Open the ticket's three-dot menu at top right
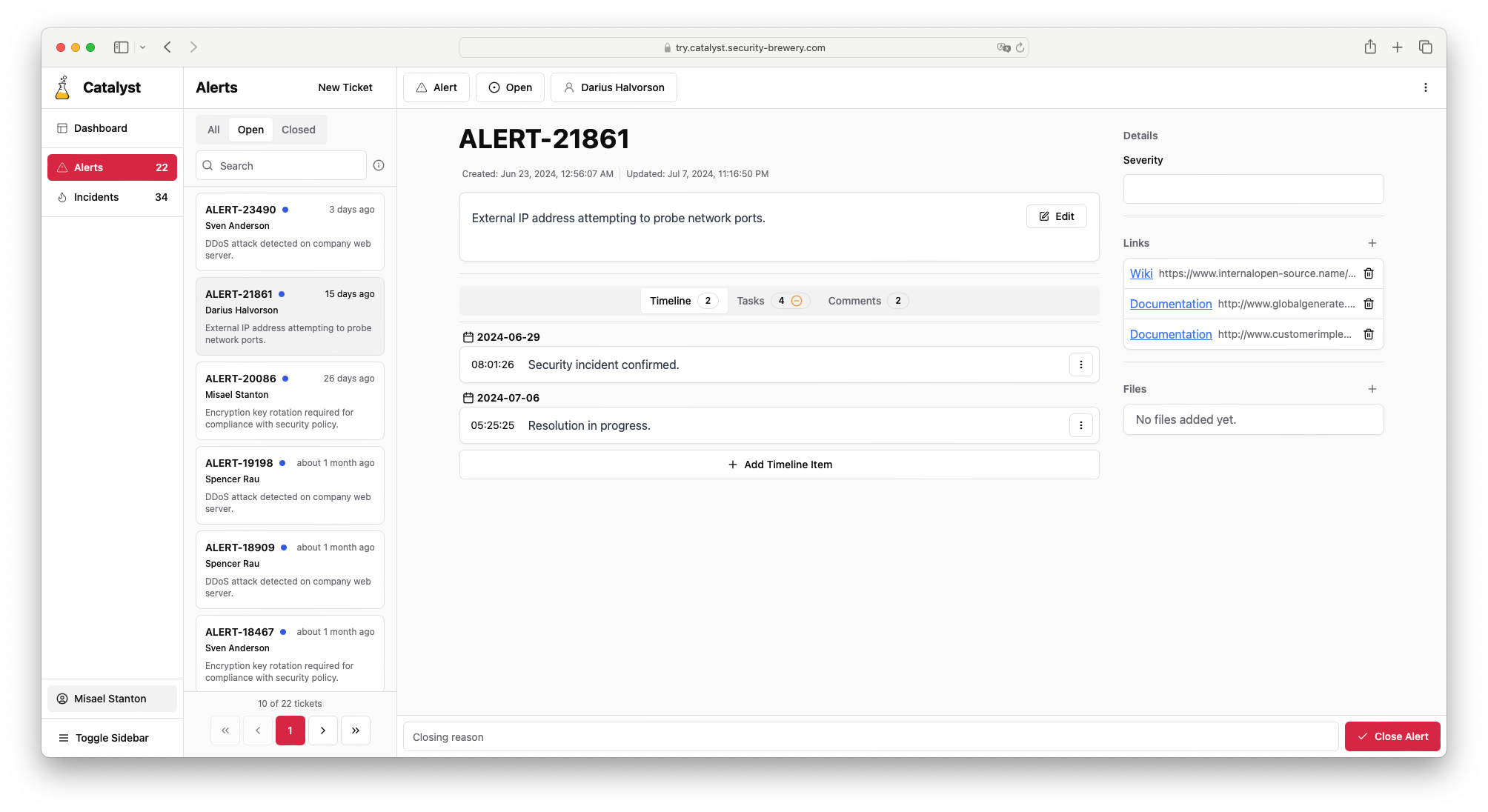 (x=1425, y=87)
